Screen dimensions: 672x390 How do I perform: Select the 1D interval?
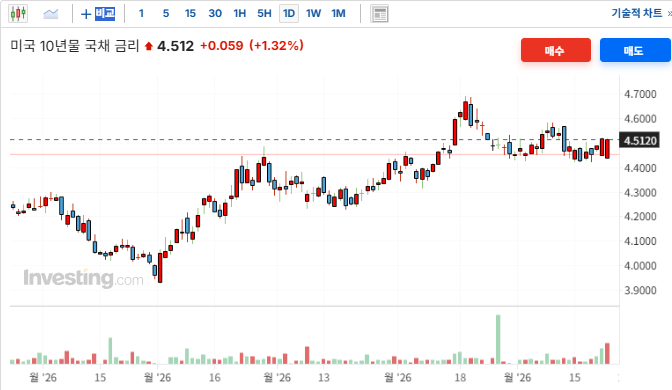coord(289,14)
